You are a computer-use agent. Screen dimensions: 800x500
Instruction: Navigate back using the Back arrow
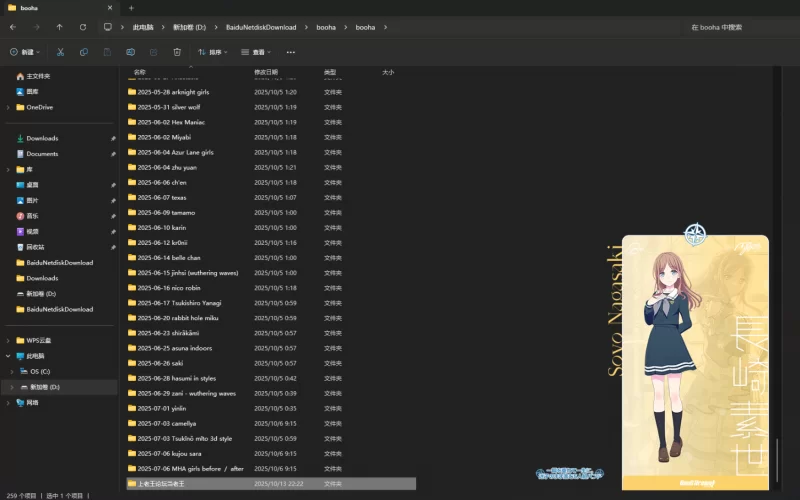[x=12, y=27]
